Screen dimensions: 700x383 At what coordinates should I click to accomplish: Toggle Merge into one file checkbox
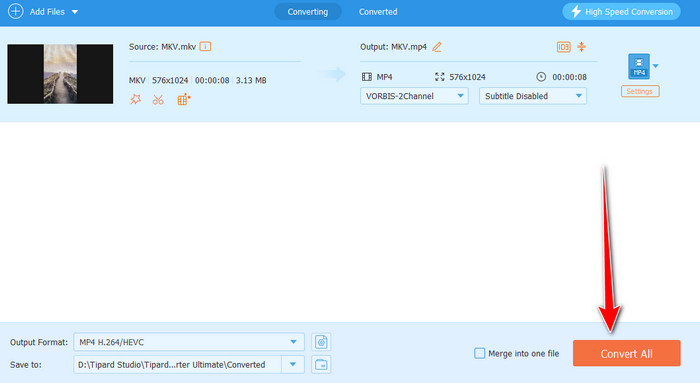coord(479,354)
